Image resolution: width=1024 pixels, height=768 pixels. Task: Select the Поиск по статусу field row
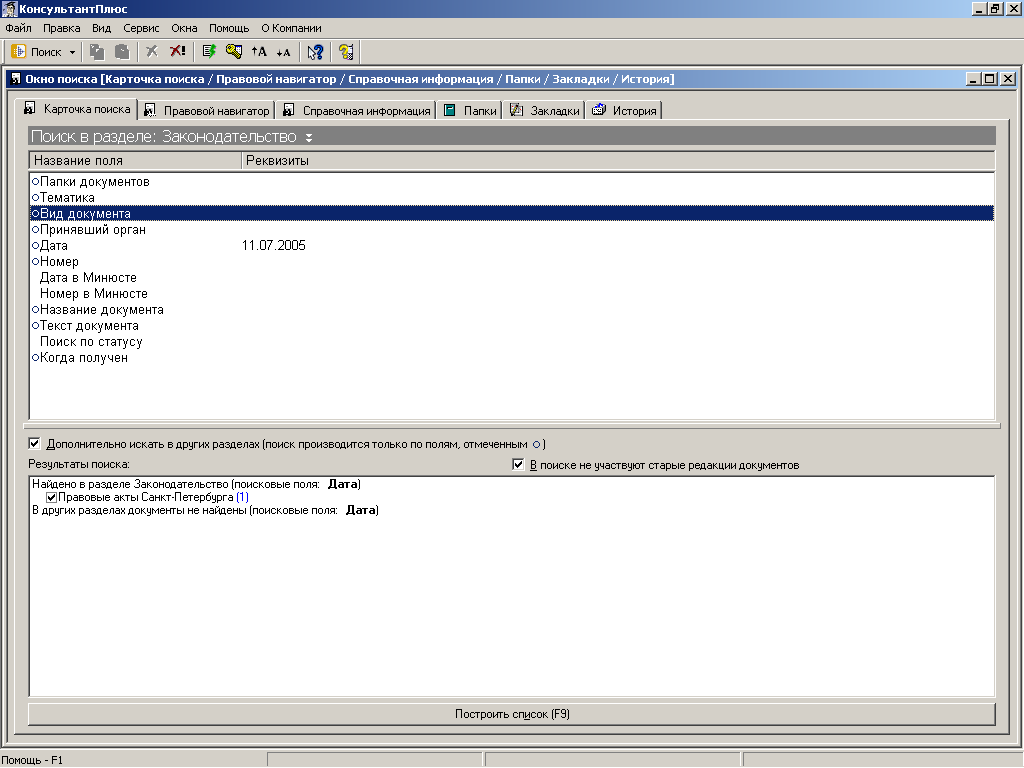click(x=512, y=342)
